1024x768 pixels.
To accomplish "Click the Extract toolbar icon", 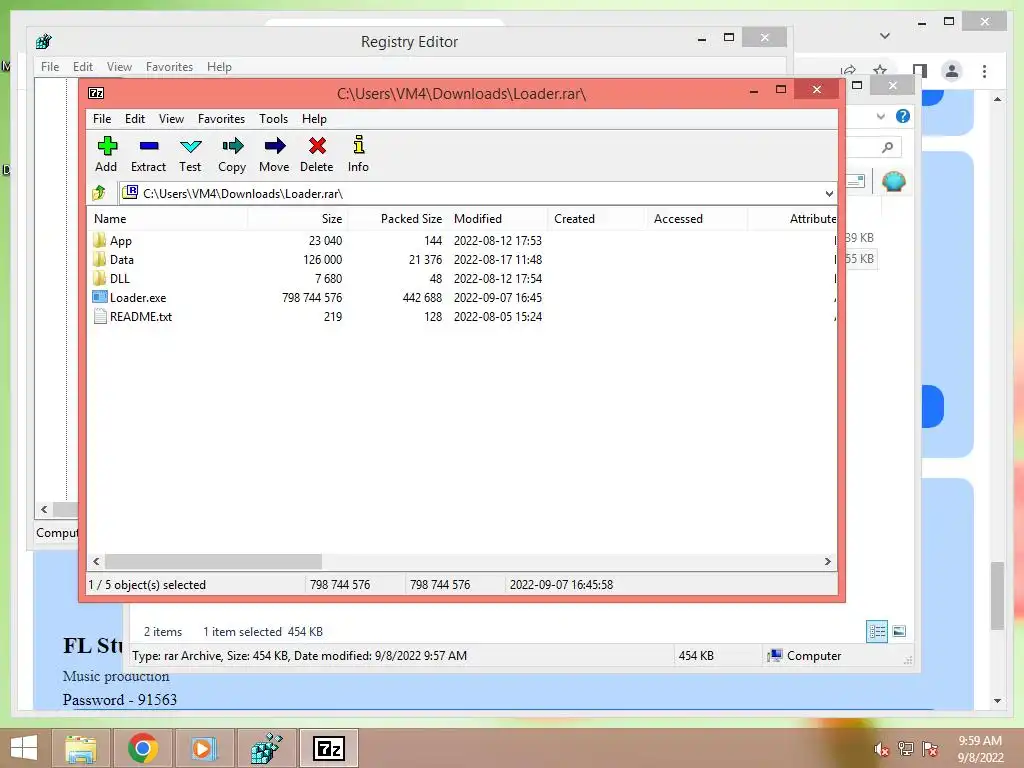I will coord(149,146).
